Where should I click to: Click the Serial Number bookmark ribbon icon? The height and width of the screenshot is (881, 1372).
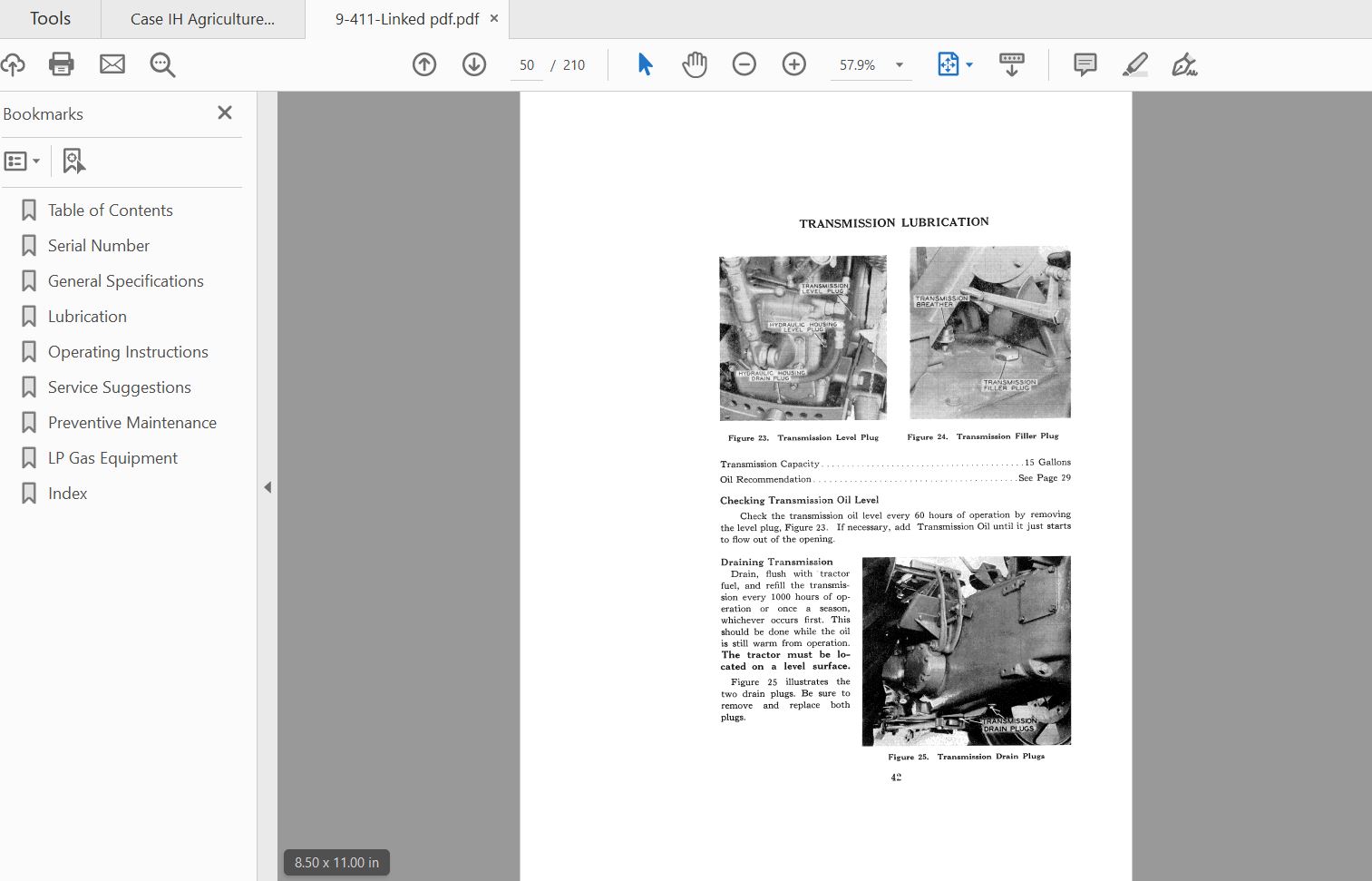click(29, 246)
